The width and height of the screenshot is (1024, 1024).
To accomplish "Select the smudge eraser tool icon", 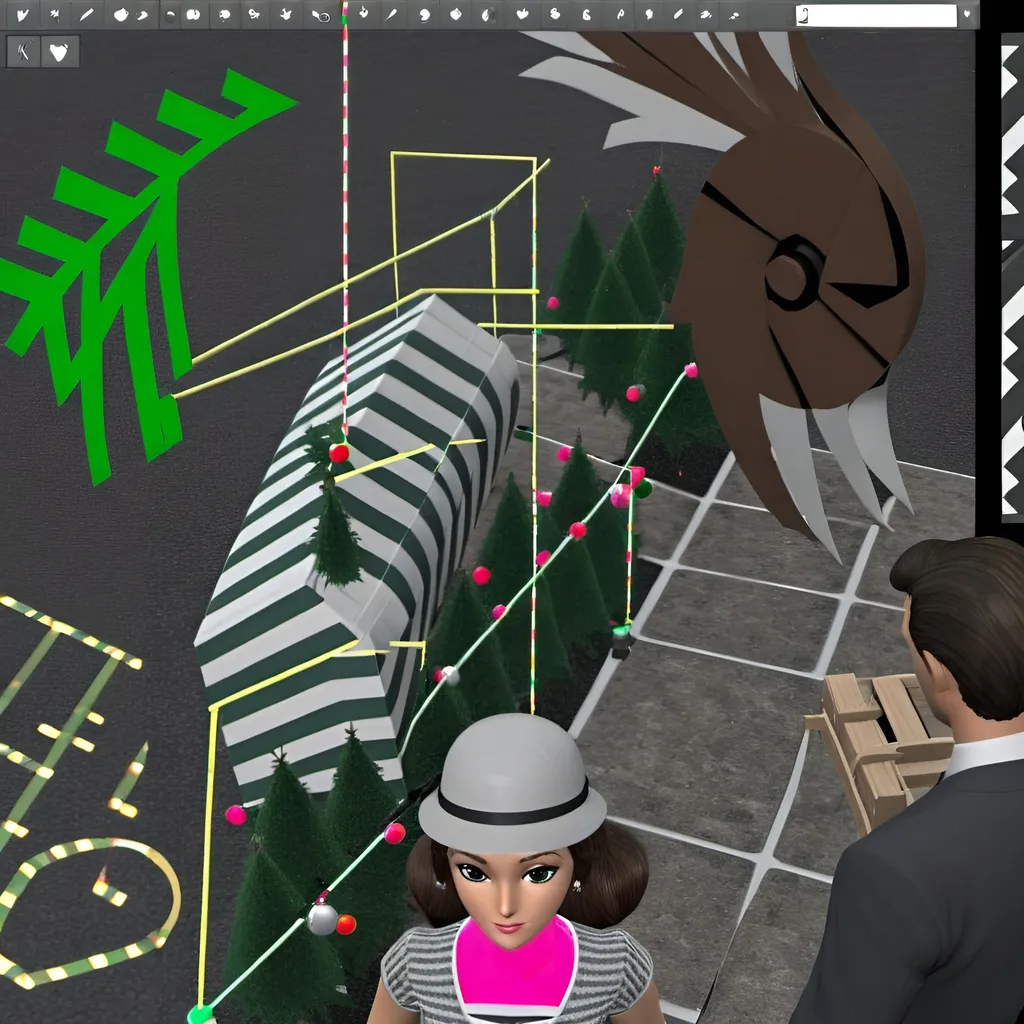I will pos(705,14).
